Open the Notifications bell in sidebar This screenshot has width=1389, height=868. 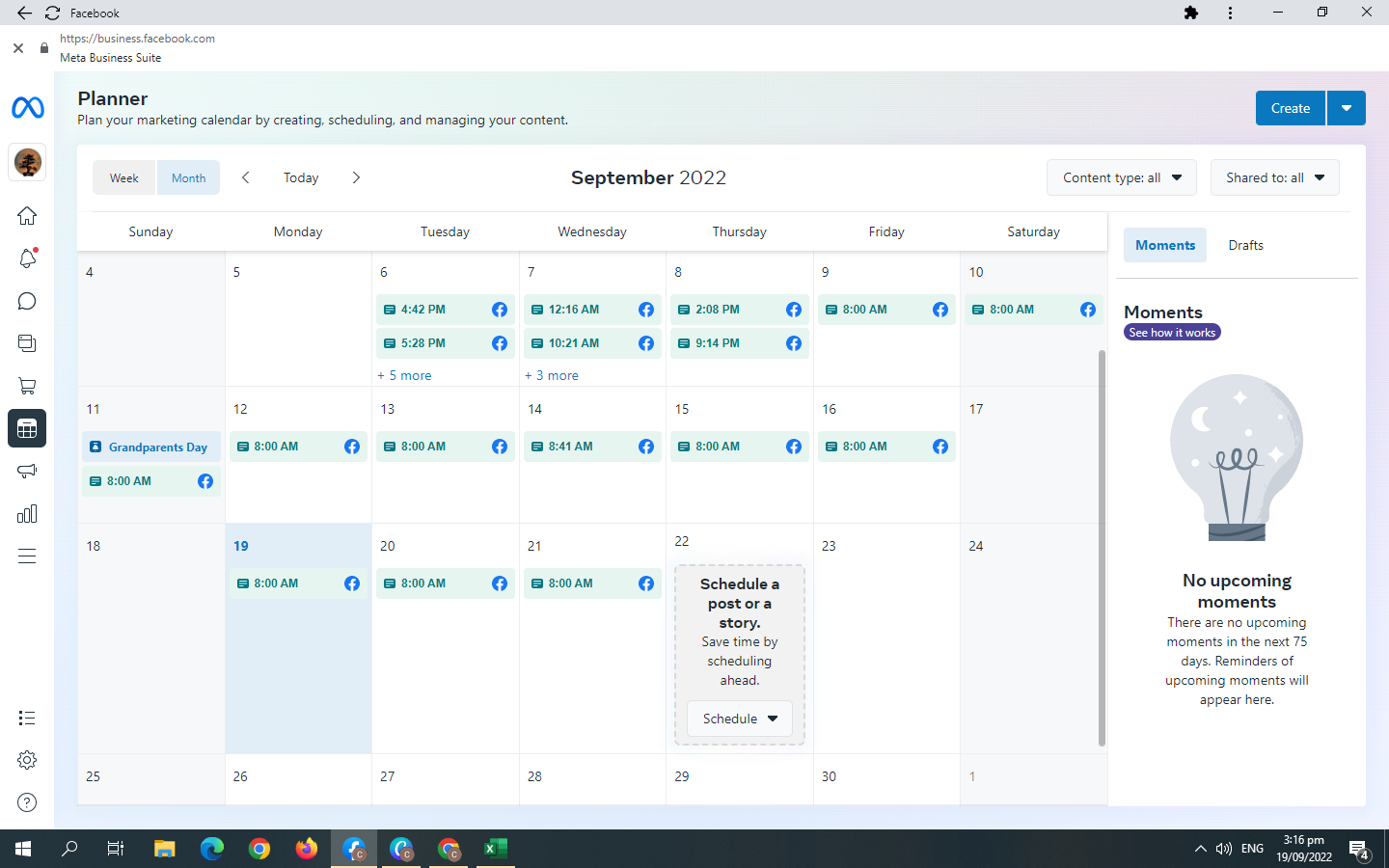coord(27,258)
